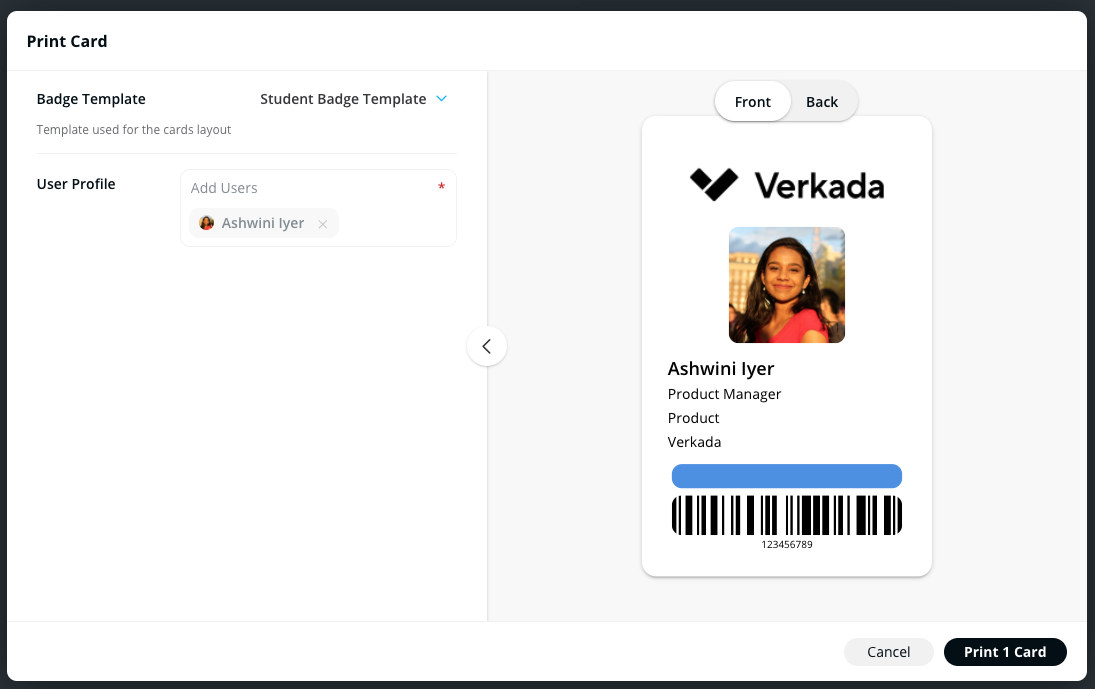1095x689 pixels.
Task: Remove Ashwini Iyer from the user list
Action: (x=322, y=224)
